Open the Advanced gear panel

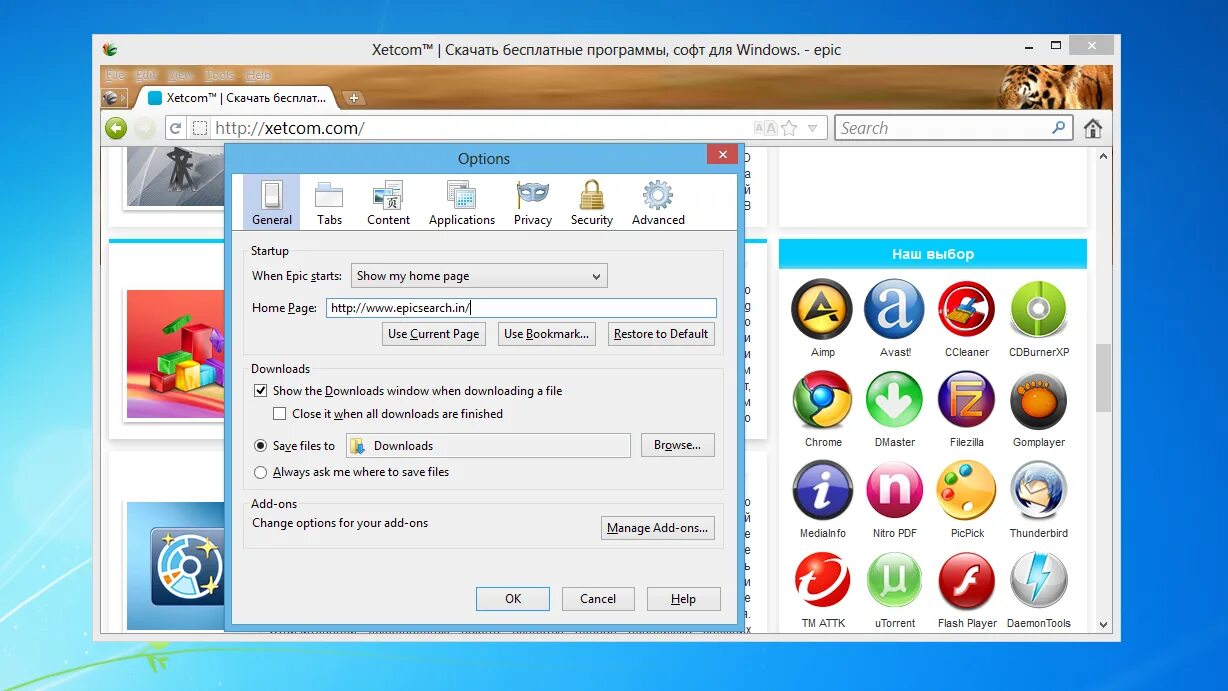(658, 203)
